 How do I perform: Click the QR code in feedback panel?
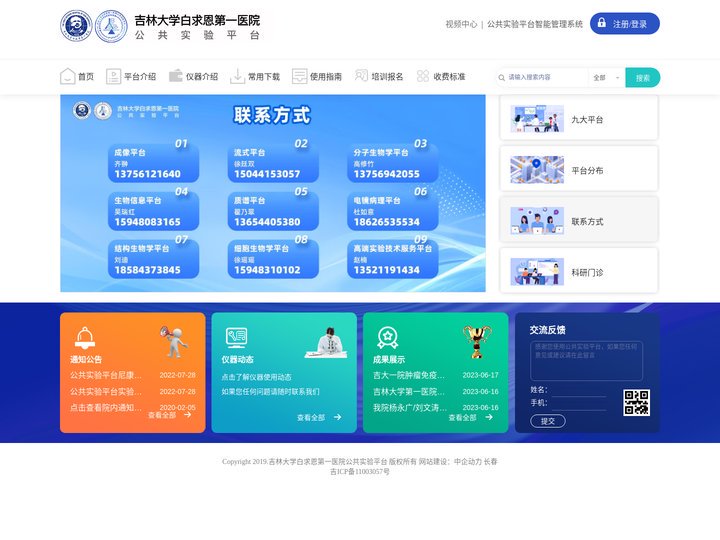(x=636, y=403)
